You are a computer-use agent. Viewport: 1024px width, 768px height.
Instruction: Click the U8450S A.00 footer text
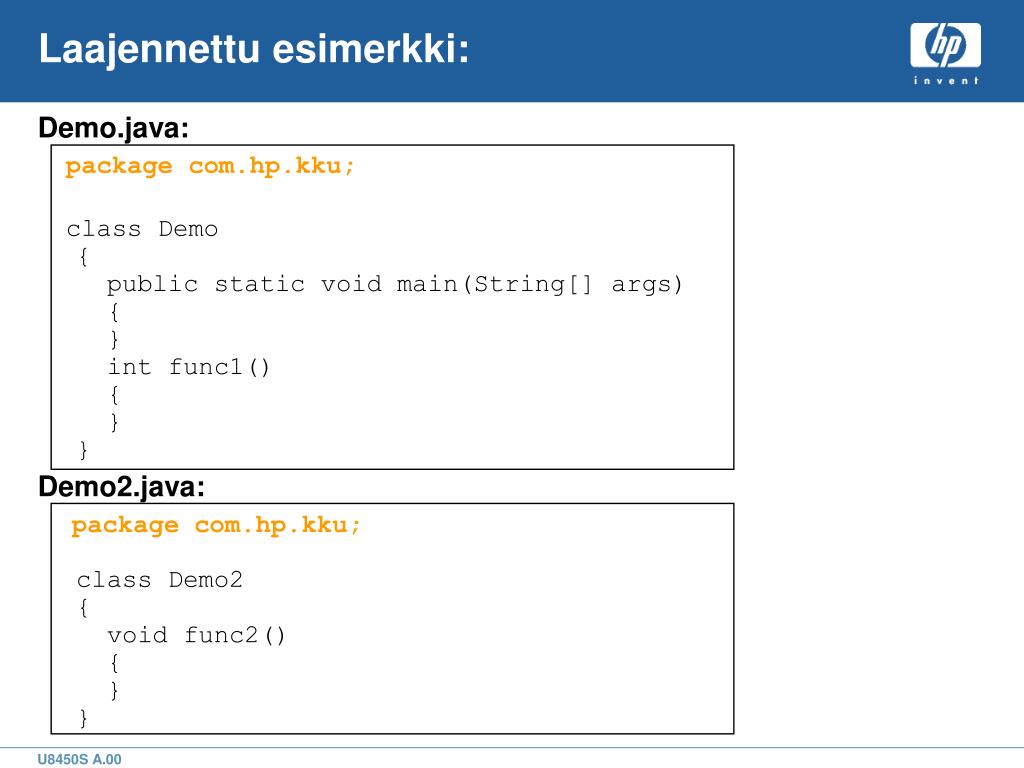pos(79,759)
